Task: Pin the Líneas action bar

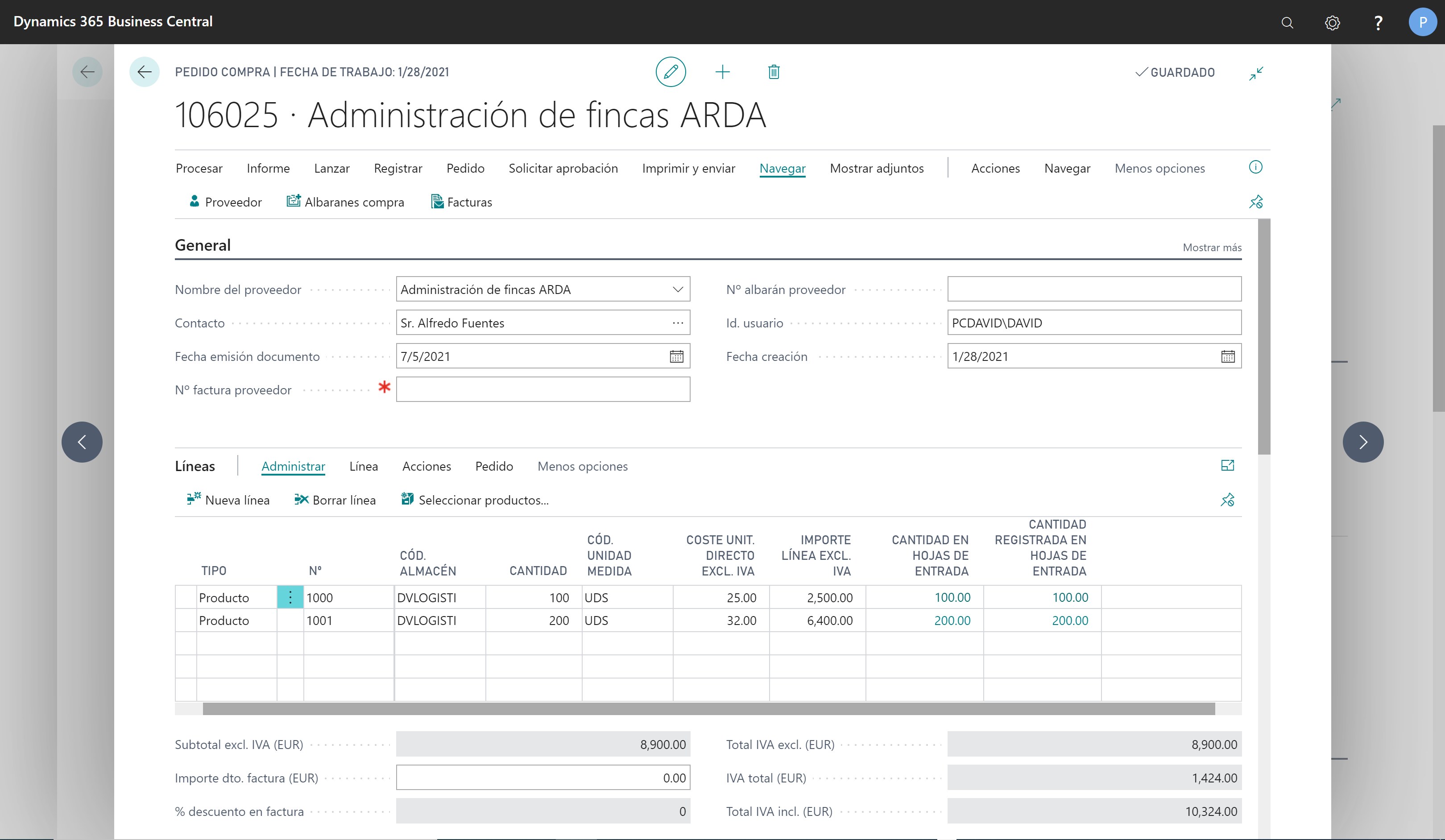Action: tap(1227, 500)
